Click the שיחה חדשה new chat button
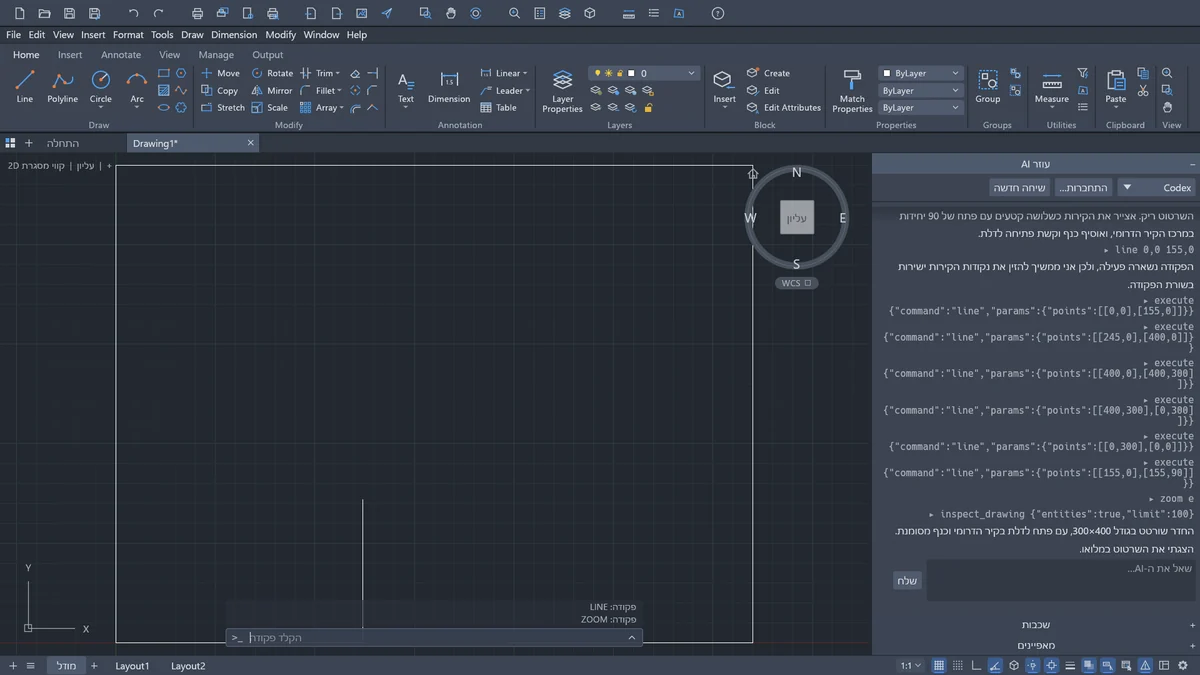This screenshot has width=1200, height=675. (x=1019, y=187)
